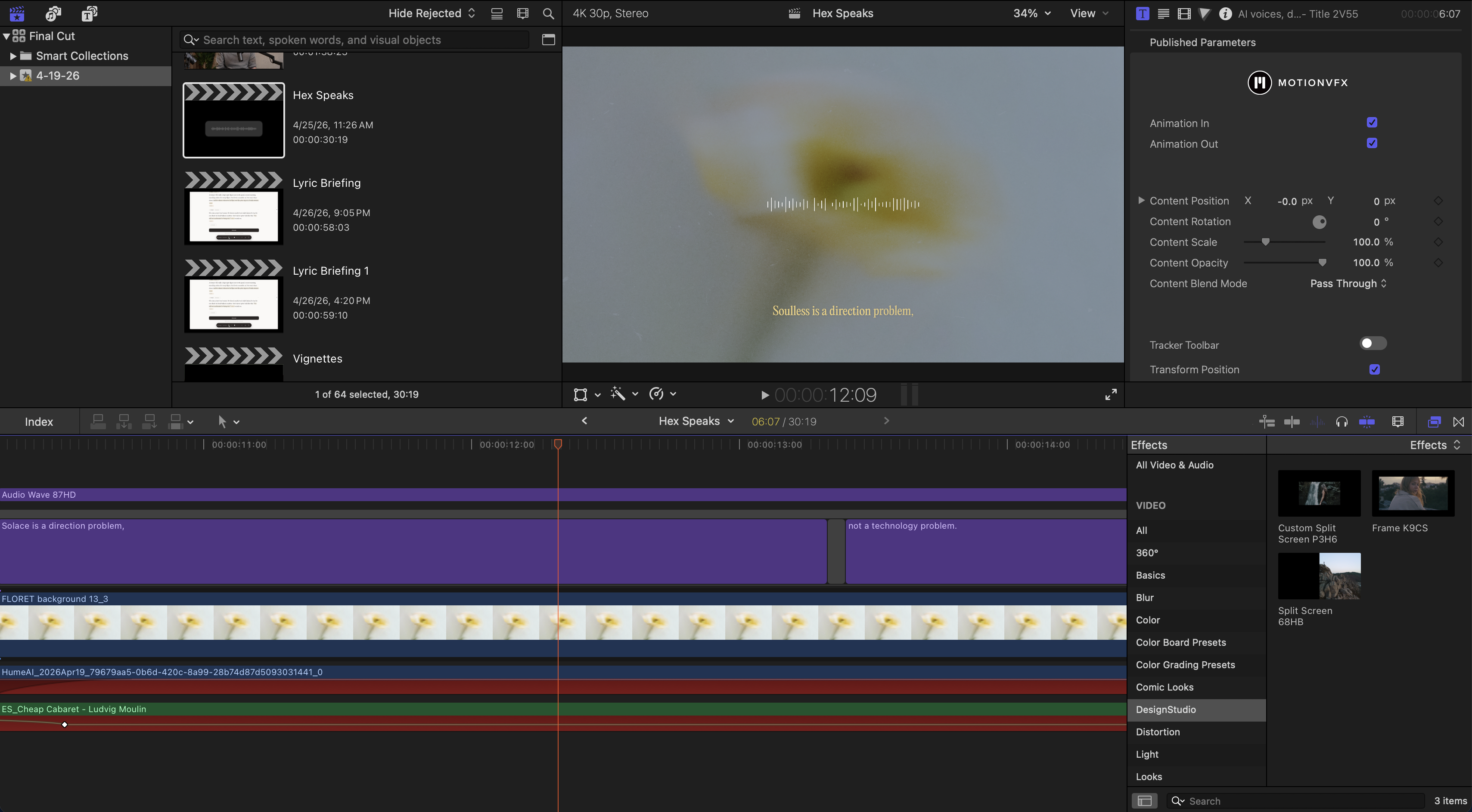Image resolution: width=1472 pixels, height=812 pixels.
Task: Open the Transitions browser icon
Action: [1458, 421]
